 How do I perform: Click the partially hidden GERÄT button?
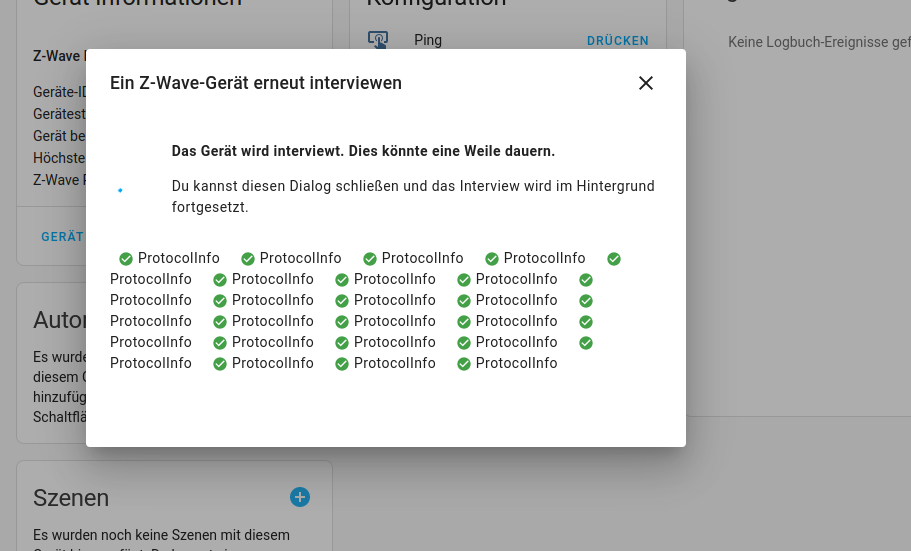[x=62, y=237]
